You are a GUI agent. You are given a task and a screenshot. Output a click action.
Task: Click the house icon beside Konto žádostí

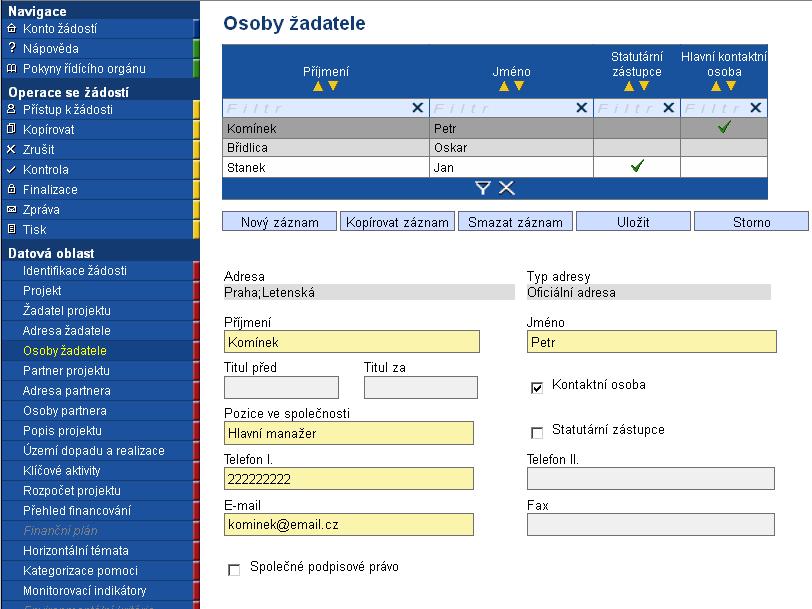[x=11, y=28]
